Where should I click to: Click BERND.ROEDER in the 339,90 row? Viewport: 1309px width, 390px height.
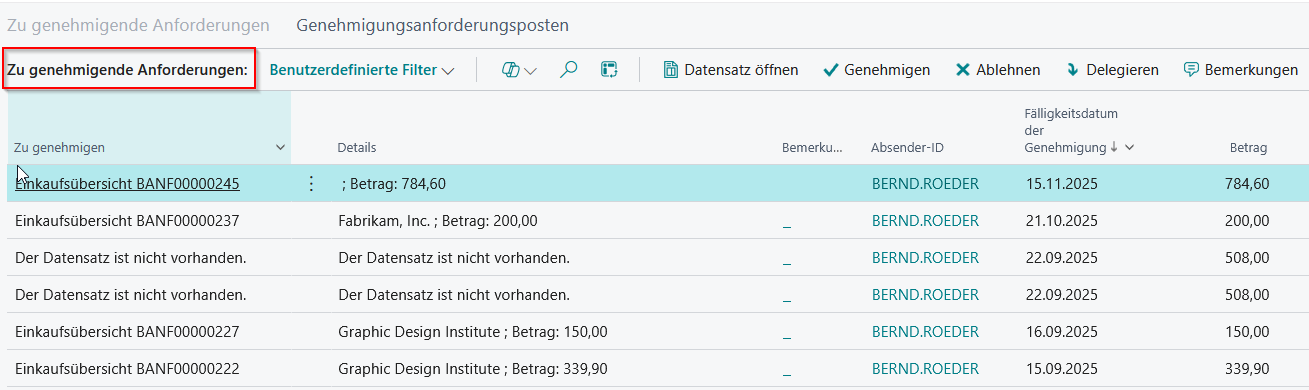pyautogui.click(x=925, y=368)
